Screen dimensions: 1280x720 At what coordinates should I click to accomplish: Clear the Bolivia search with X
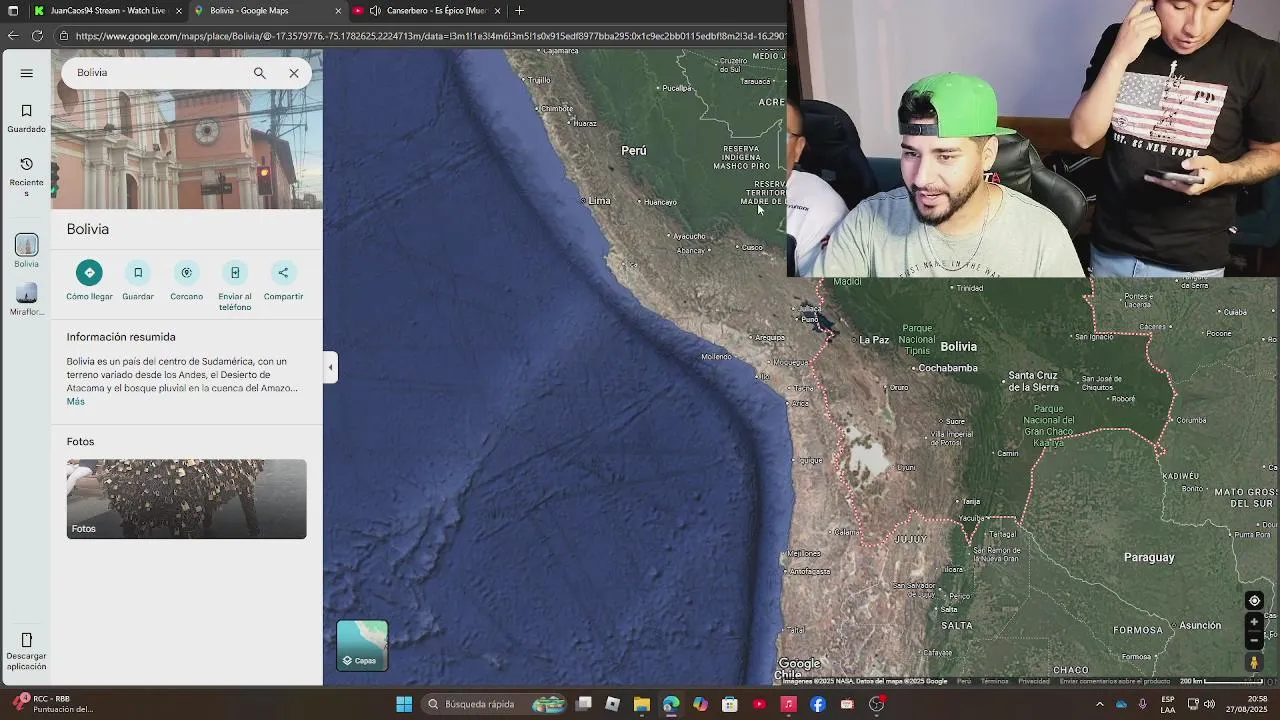tap(294, 73)
